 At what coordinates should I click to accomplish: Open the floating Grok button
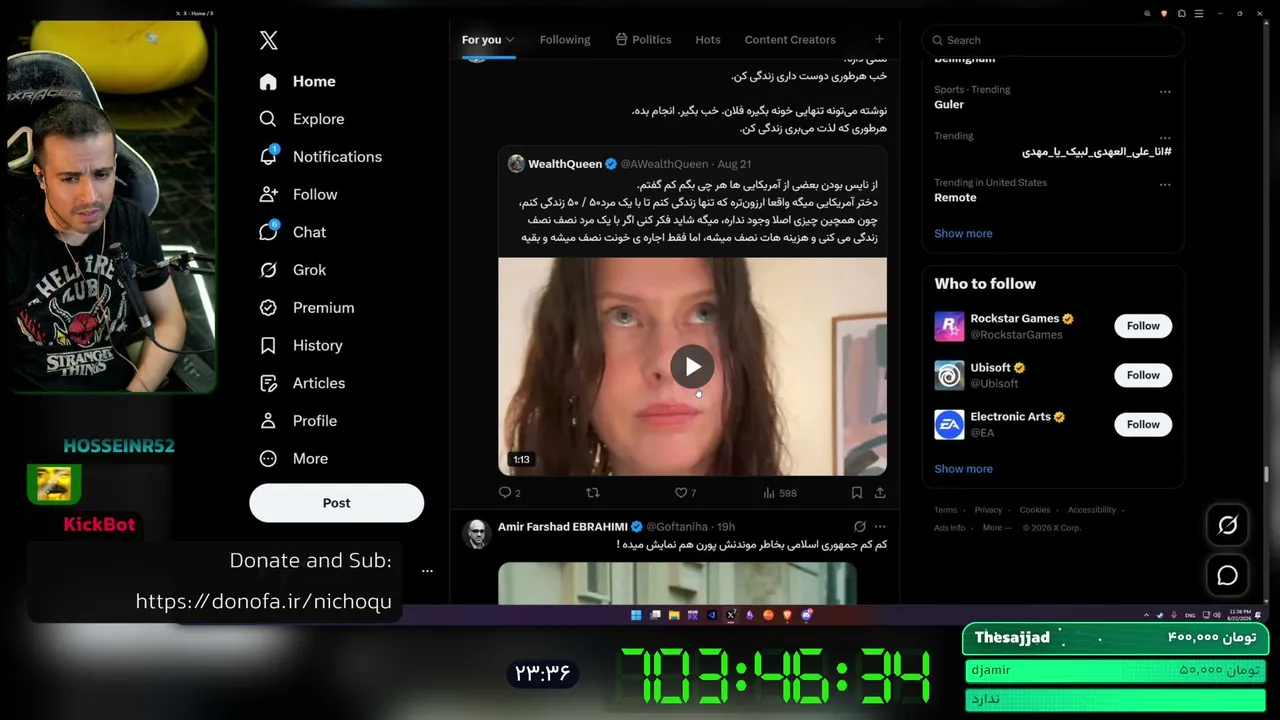[x=1228, y=524]
